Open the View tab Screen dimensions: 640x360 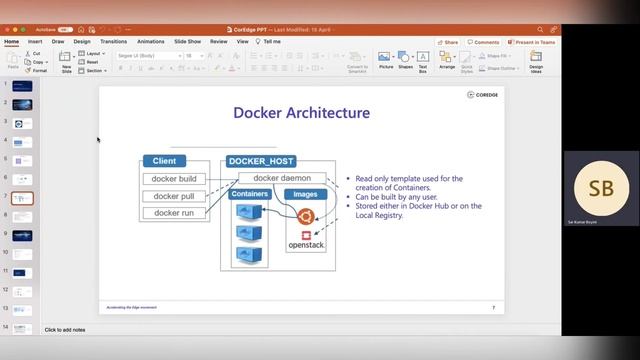coord(242,42)
